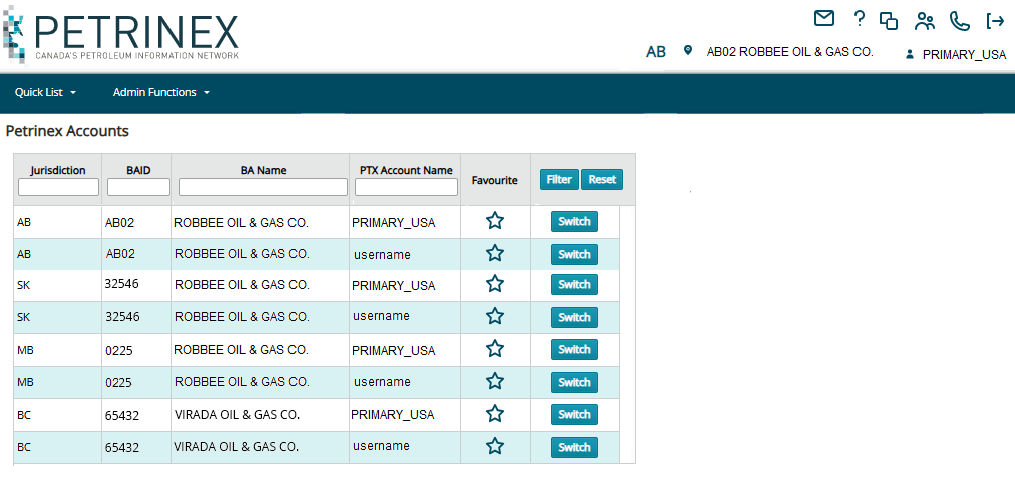This screenshot has height=488, width=1015.
Task: Toggle favourite star for SK username account
Action: point(495,316)
